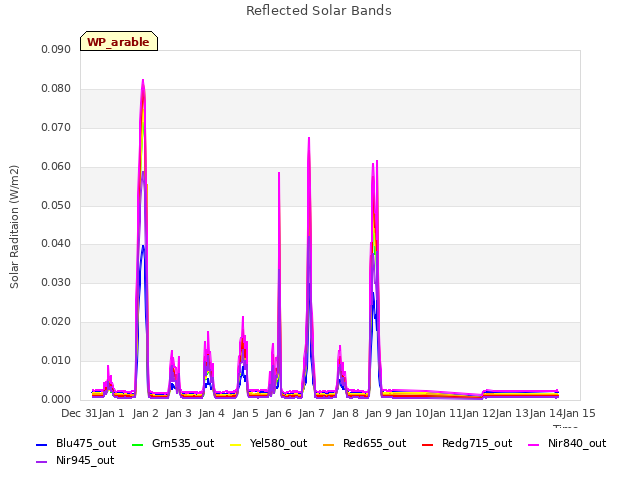Screen dimensions: 640x480
Task: Click the blue Blu475_out legend swatch
Action: [x=42, y=444]
